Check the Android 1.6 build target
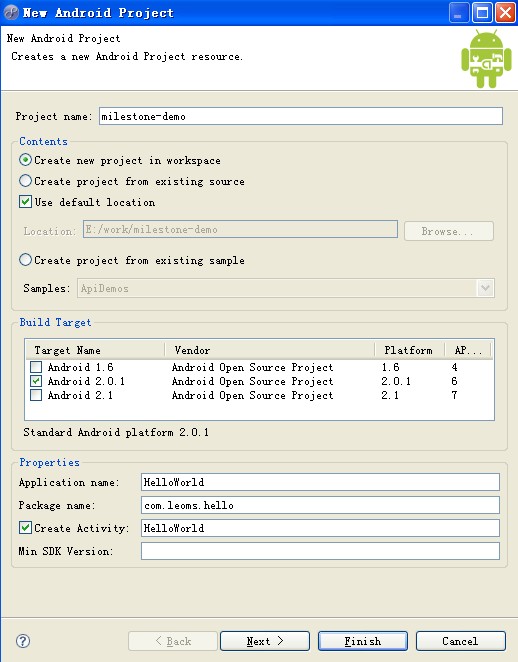Viewport: 518px width, 662px height. [x=36, y=366]
